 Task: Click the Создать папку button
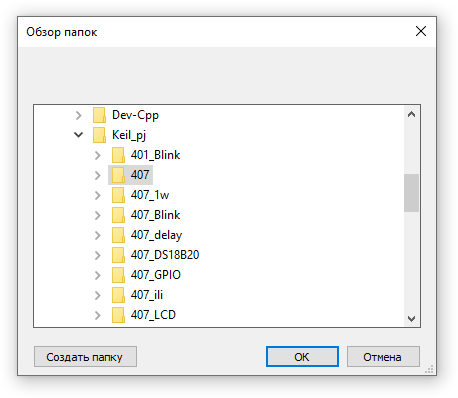coord(85,357)
